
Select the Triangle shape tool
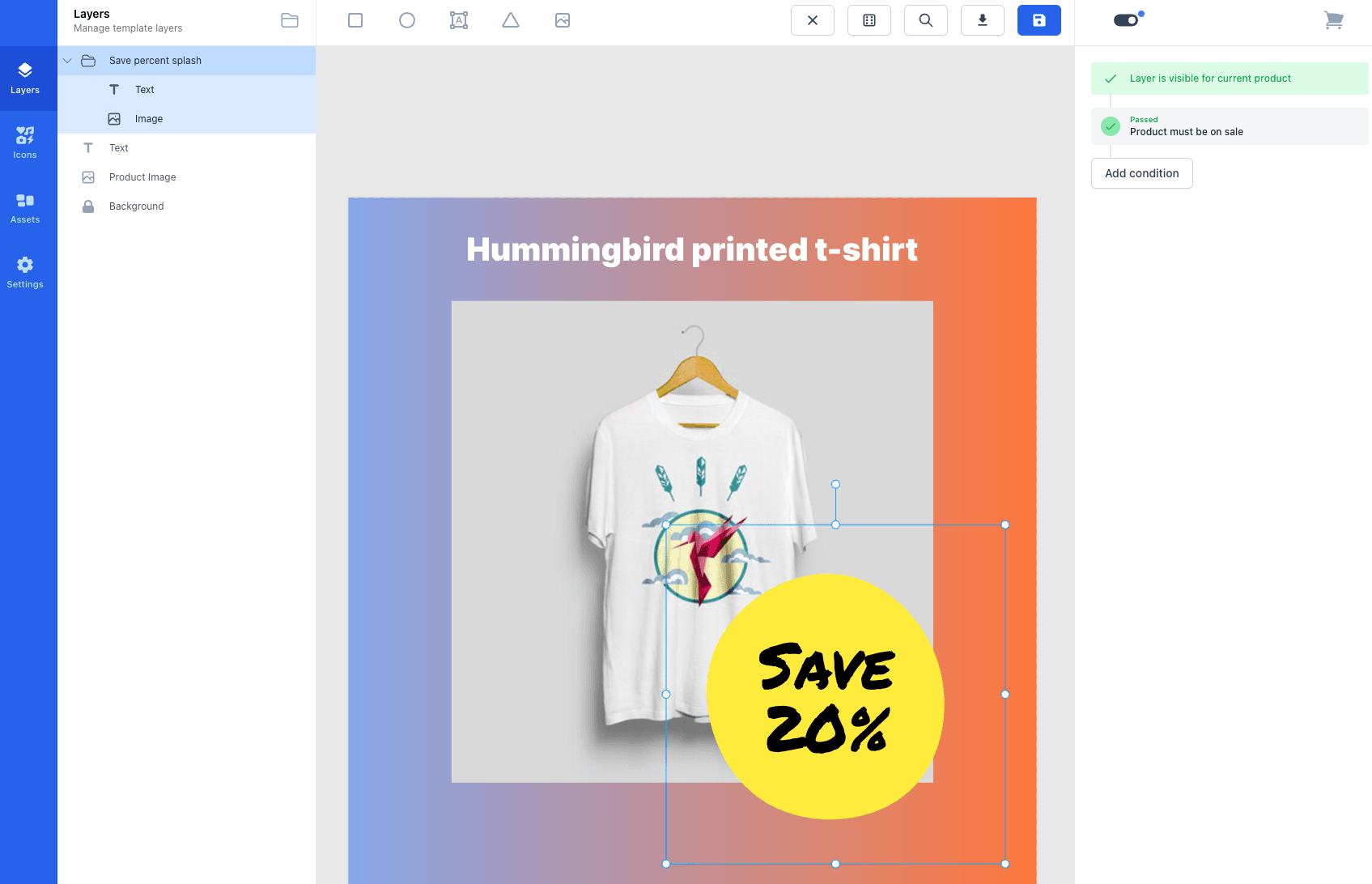[x=510, y=20]
